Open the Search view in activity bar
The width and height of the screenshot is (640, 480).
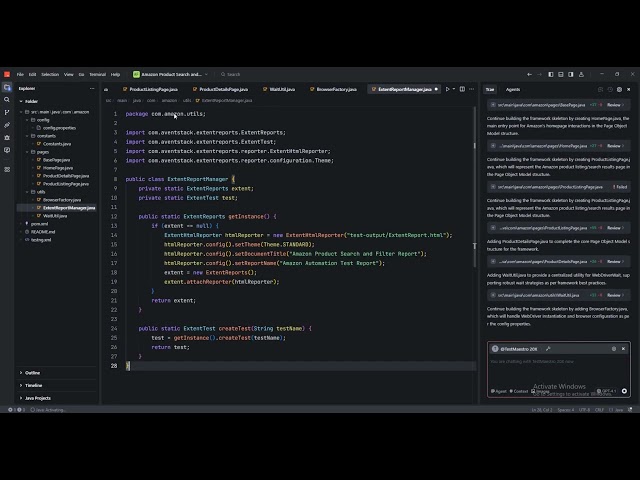[x=7, y=100]
